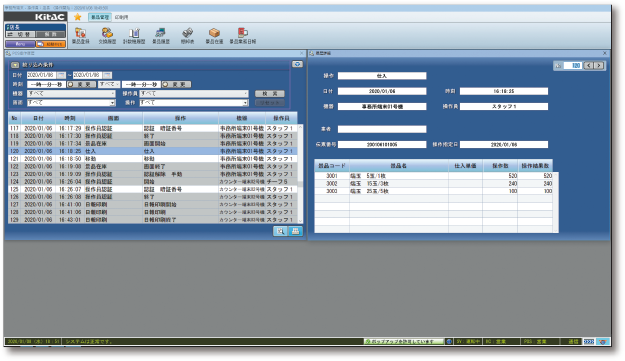
Task: Click the detail field showing 16:18:25
Action: pos(504,91)
